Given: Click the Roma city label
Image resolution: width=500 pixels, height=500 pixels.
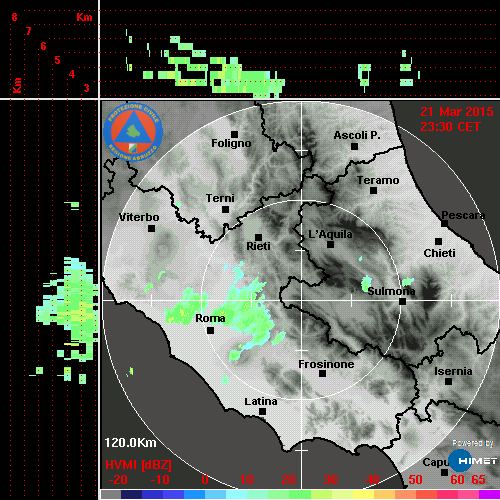Looking at the screenshot, I should tap(210, 318).
